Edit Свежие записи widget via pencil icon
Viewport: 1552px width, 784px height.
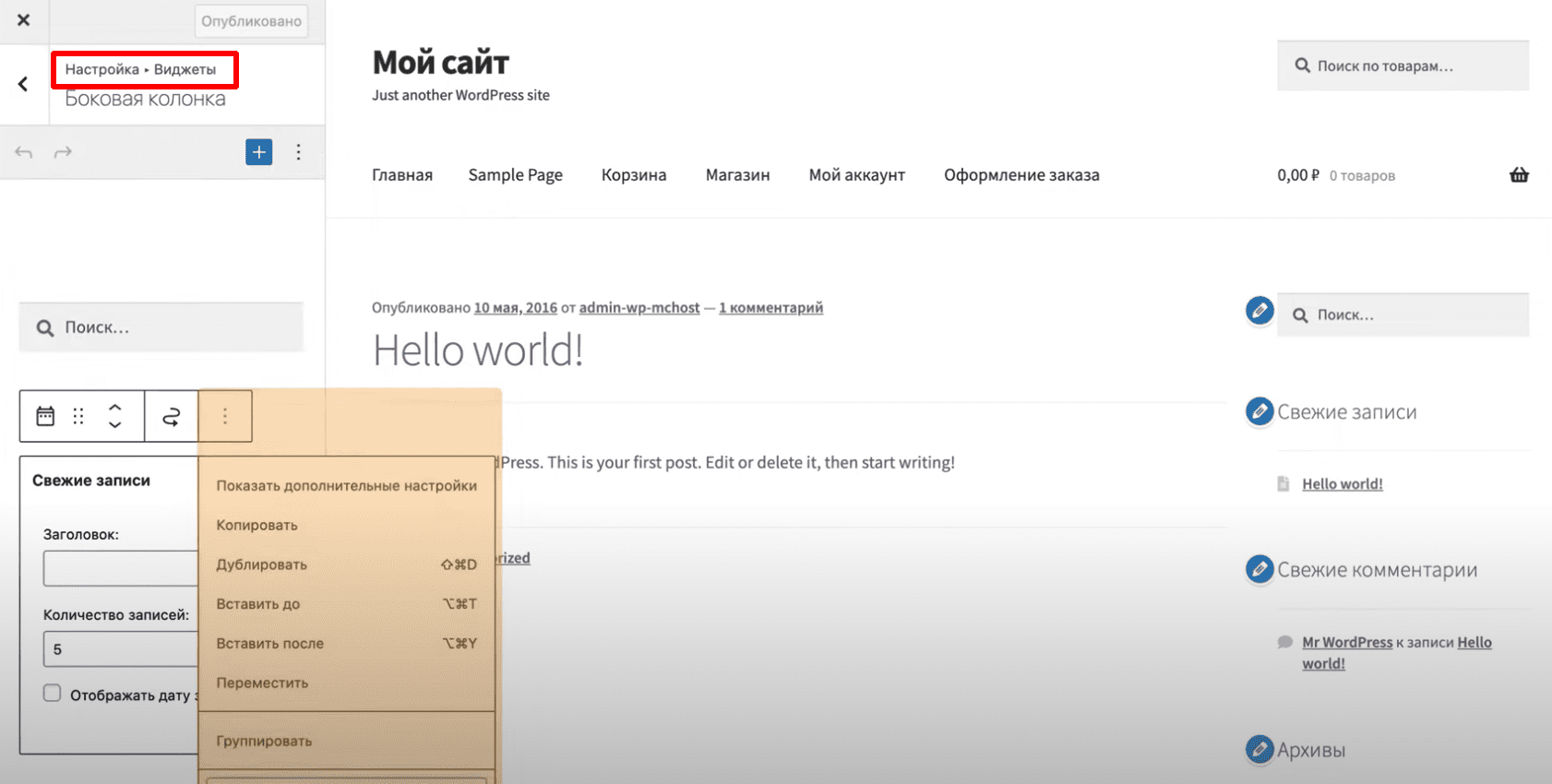click(x=1260, y=411)
